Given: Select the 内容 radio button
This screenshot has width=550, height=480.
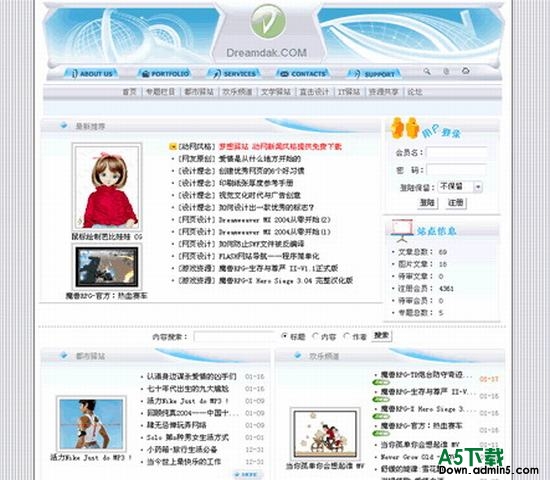Looking at the screenshot, I should click(x=315, y=336).
